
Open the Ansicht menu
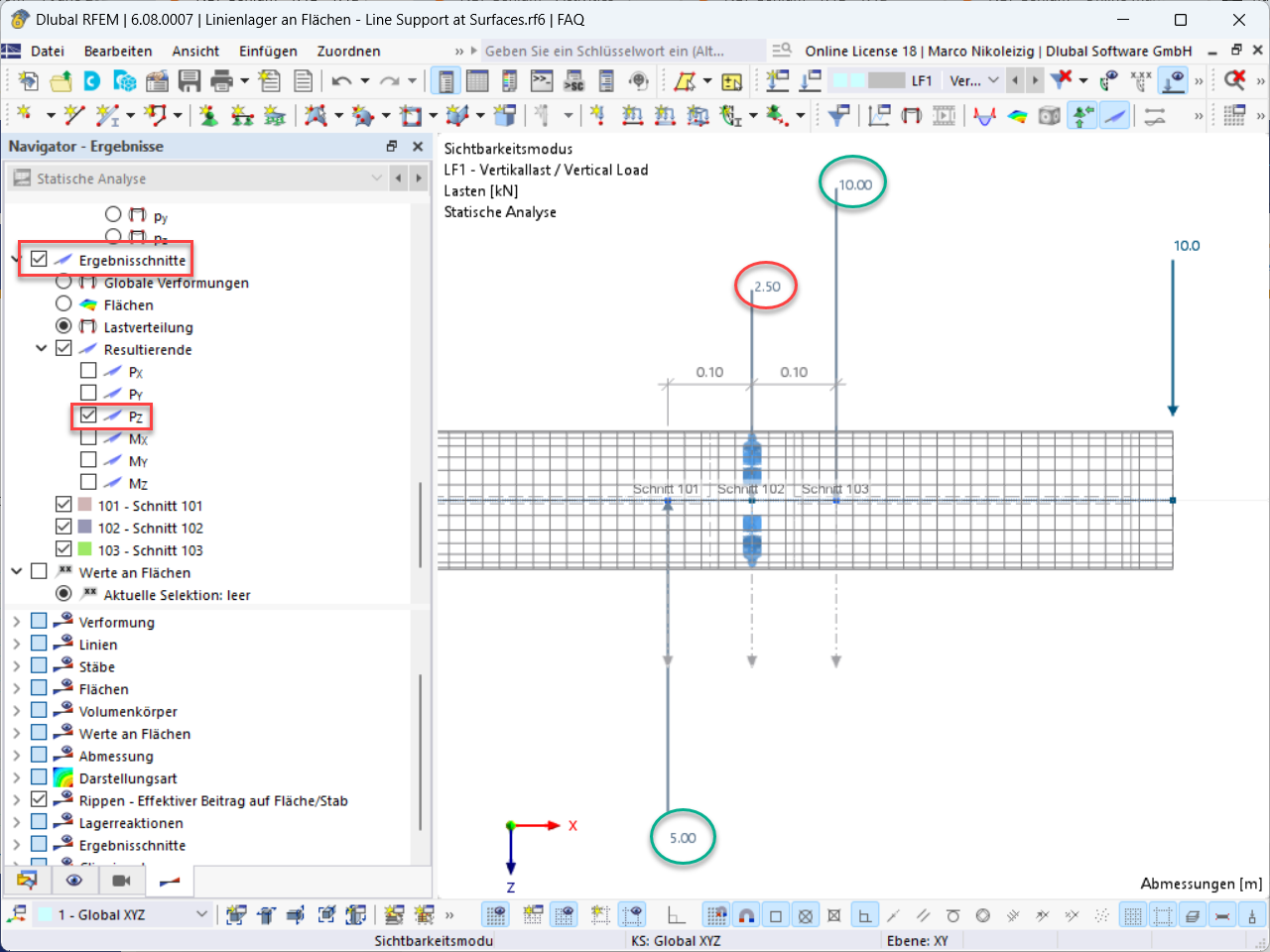coord(195,51)
